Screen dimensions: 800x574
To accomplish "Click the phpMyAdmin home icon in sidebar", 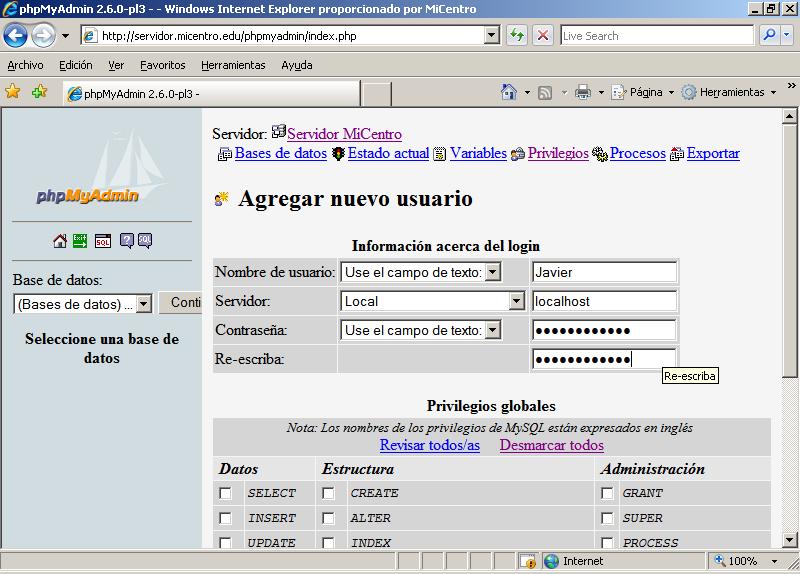I will [60, 241].
